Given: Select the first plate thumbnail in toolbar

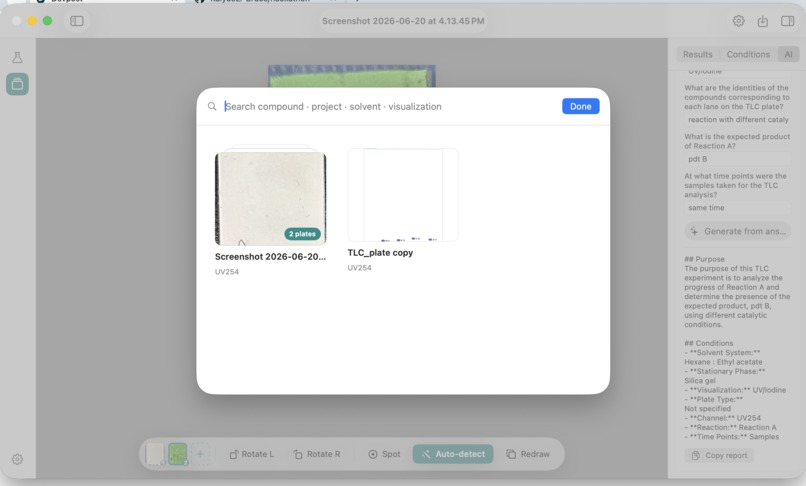Looking at the screenshot, I should point(155,455).
